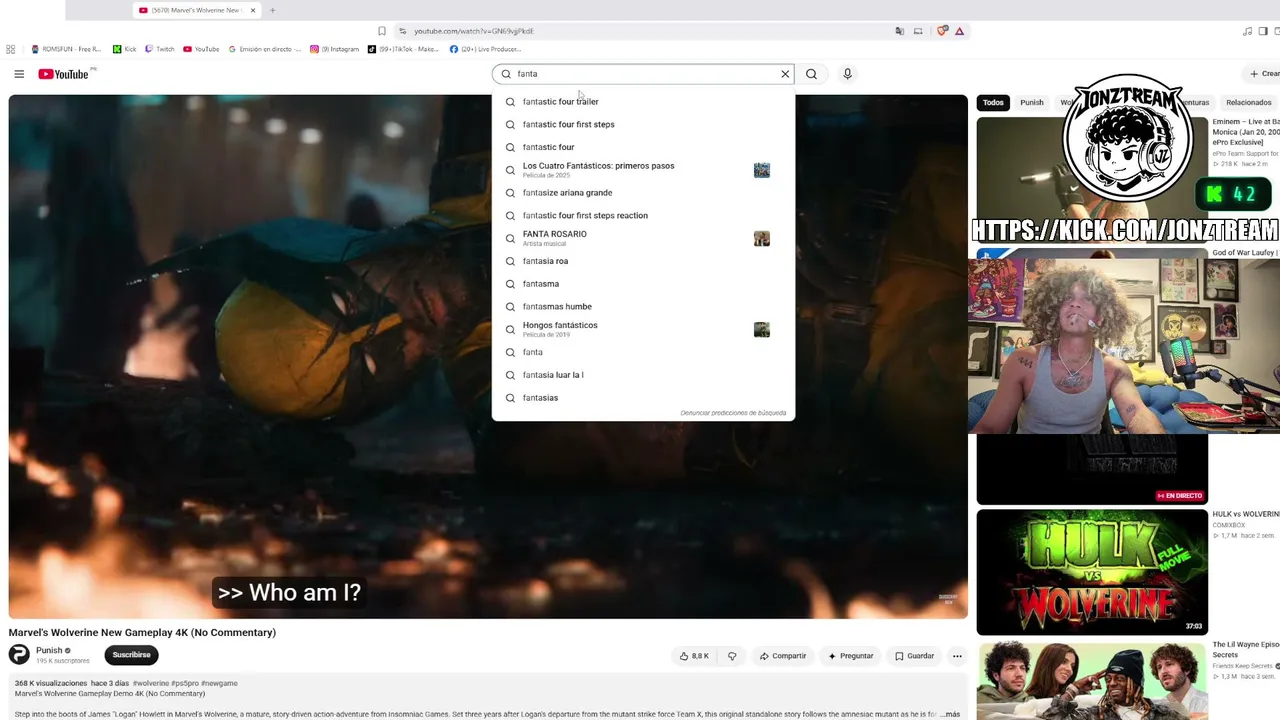The width and height of the screenshot is (1280, 720).
Task: Click the Crear button
Action: pyautogui.click(x=1264, y=74)
